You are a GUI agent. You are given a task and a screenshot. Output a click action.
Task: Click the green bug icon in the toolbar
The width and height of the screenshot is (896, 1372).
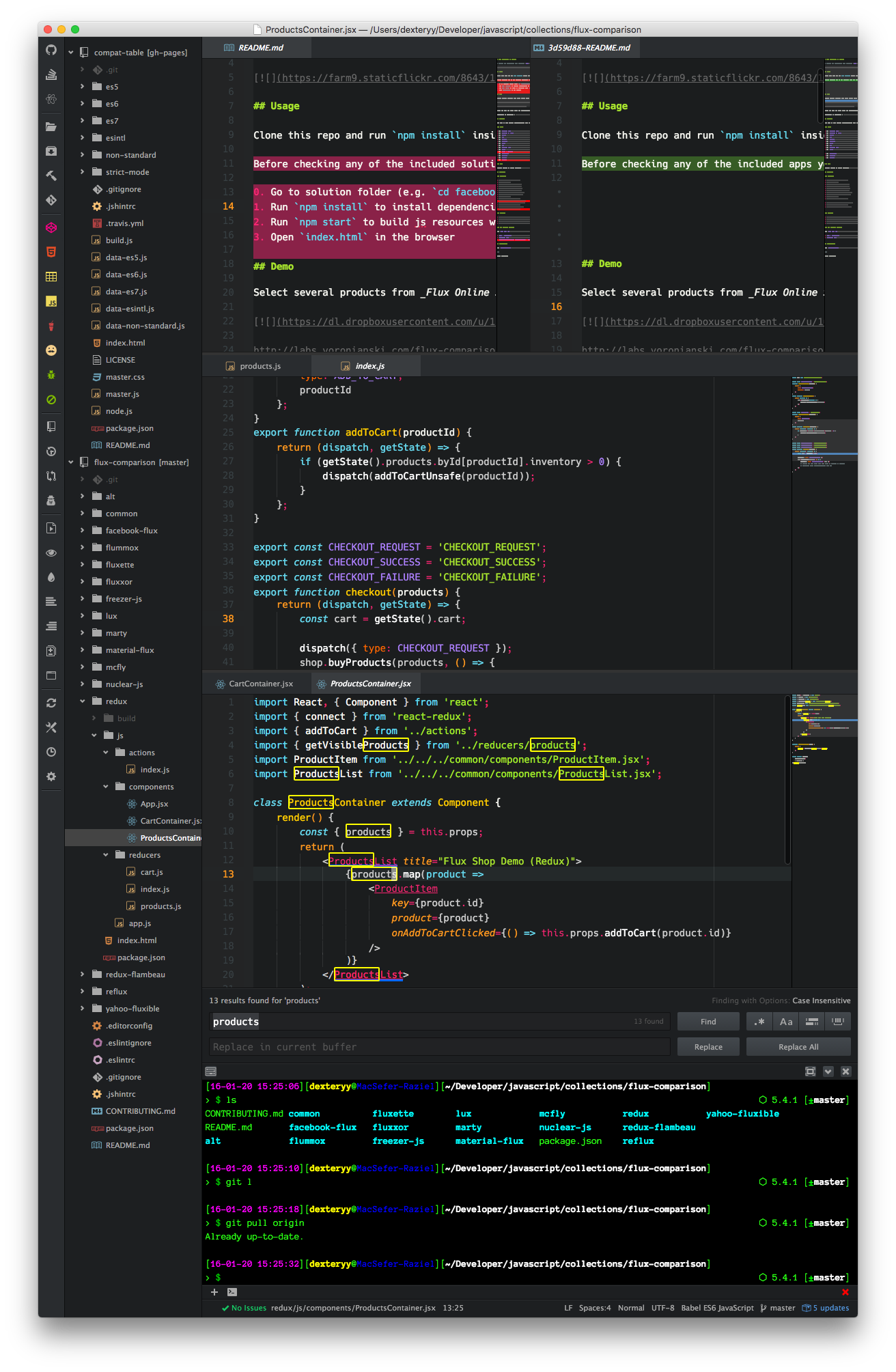click(x=51, y=375)
